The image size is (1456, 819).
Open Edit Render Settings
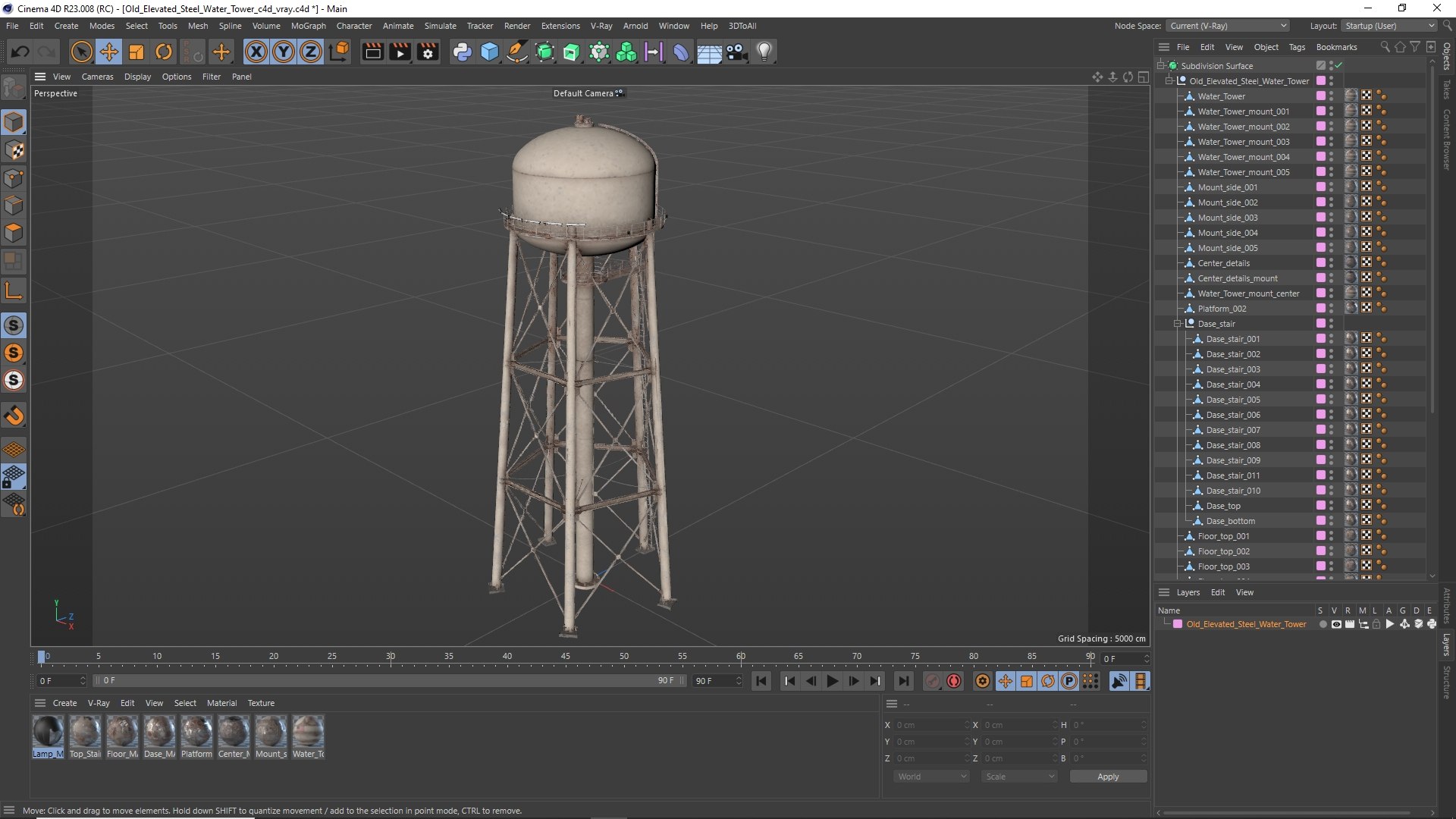click(x=428, y=52)
